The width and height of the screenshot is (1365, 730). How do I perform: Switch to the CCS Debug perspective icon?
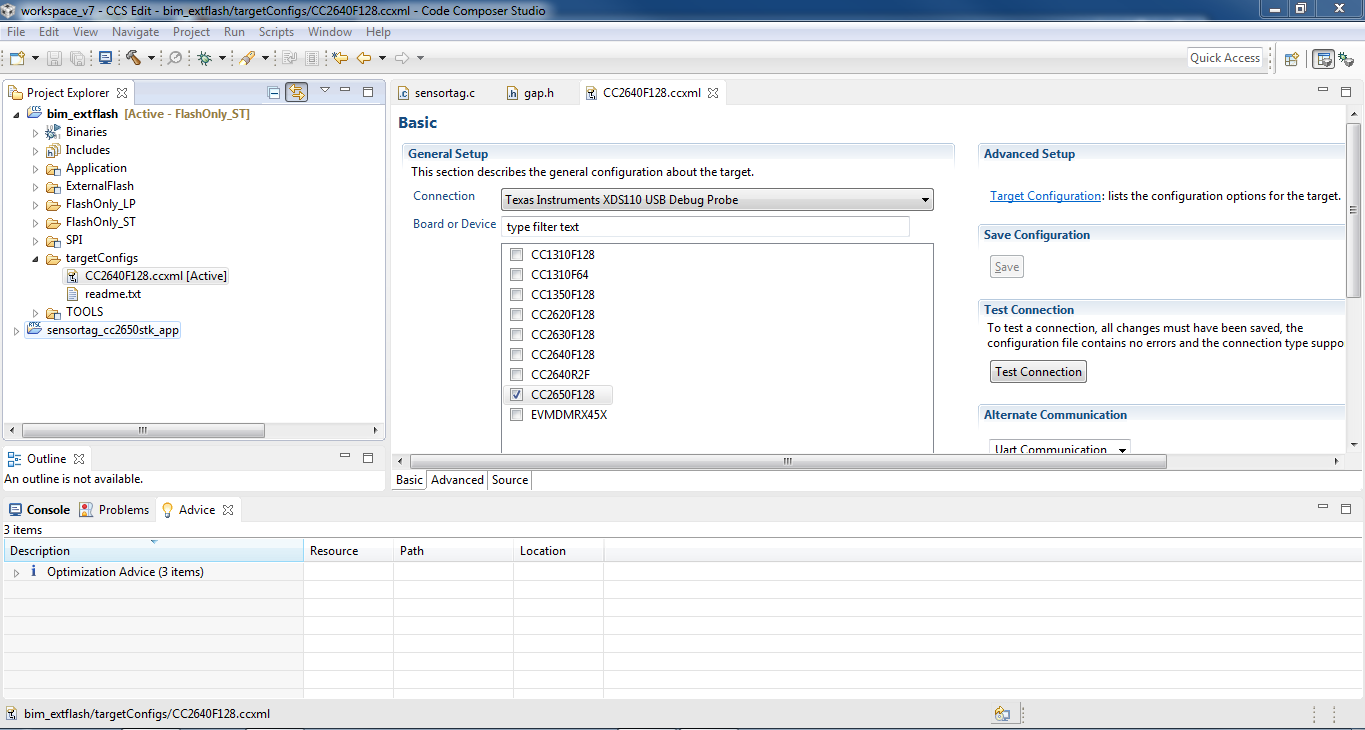coord(1346,59)
